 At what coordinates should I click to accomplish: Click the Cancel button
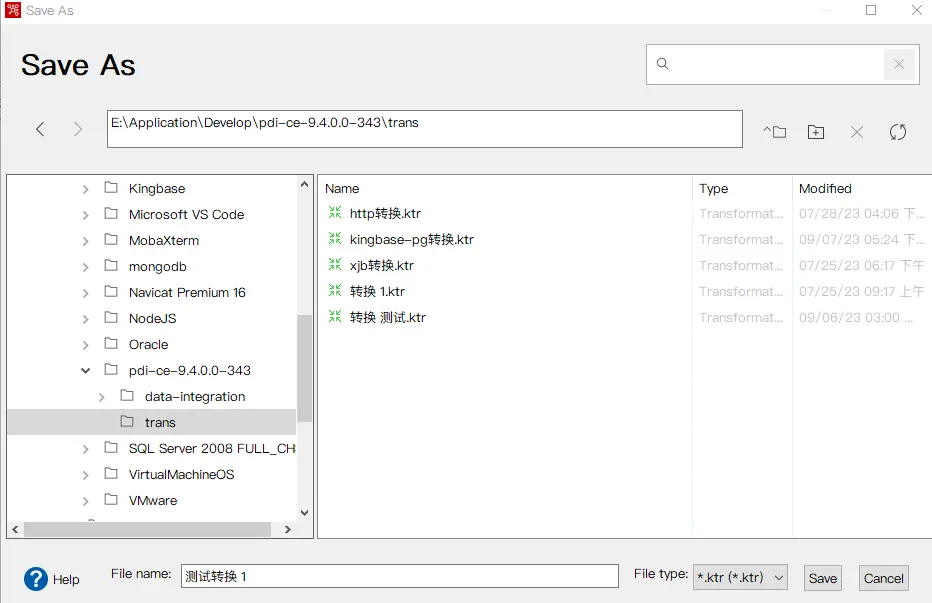click(x=884, y=578)
